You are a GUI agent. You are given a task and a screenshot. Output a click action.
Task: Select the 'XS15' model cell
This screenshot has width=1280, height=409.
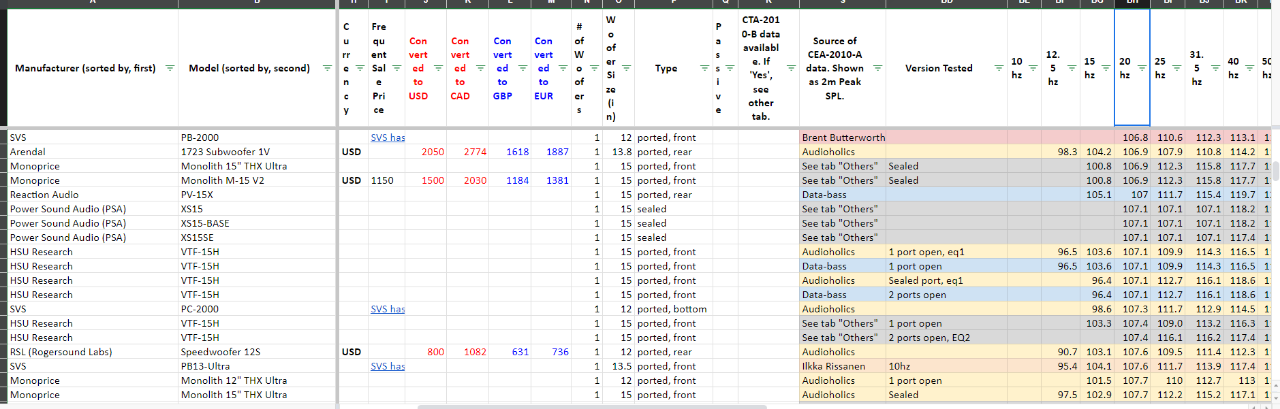coord(259,209)
